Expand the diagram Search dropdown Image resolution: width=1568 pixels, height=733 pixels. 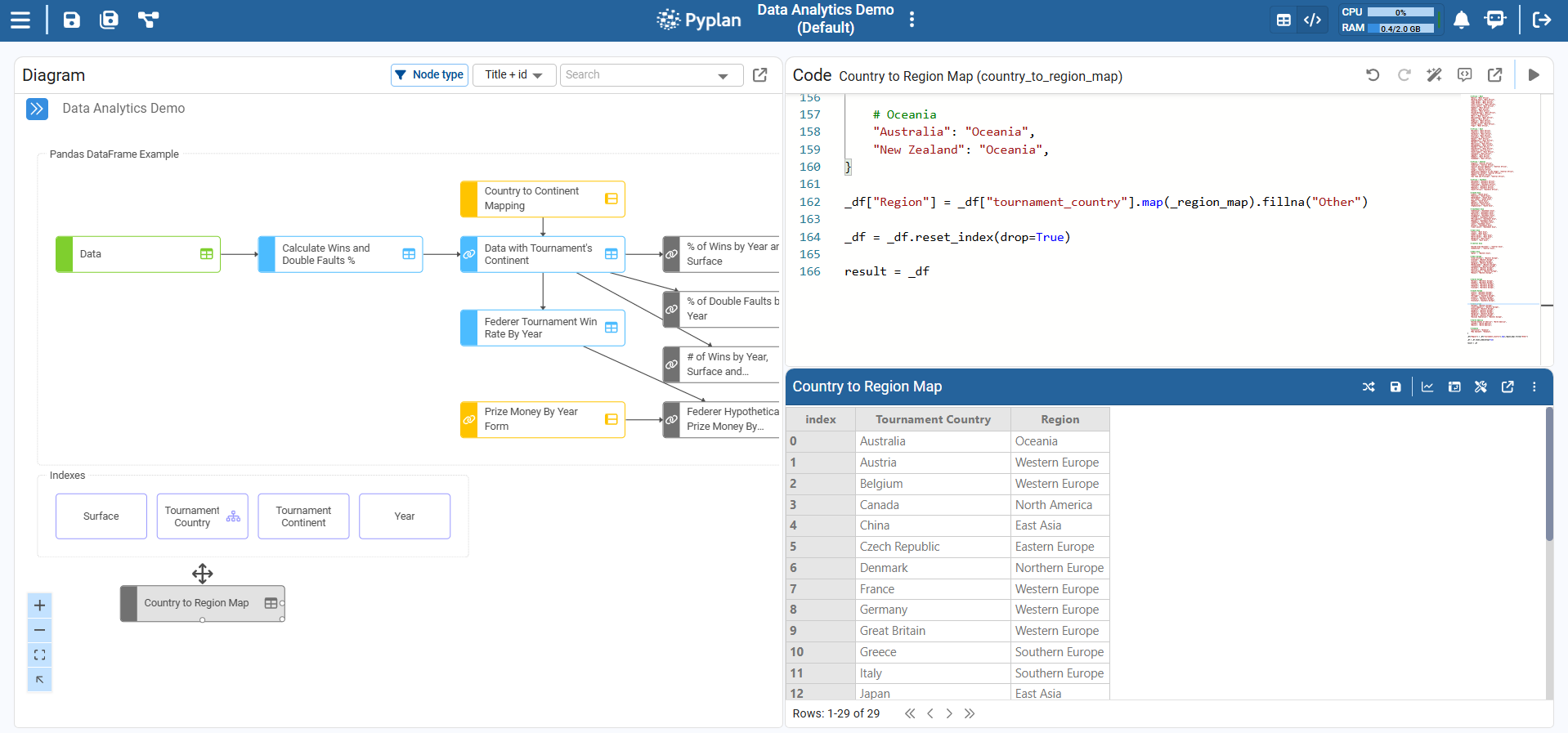point(723,76)
